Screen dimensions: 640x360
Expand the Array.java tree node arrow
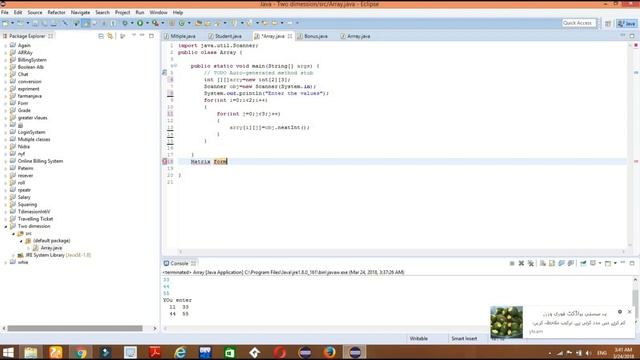29,248
